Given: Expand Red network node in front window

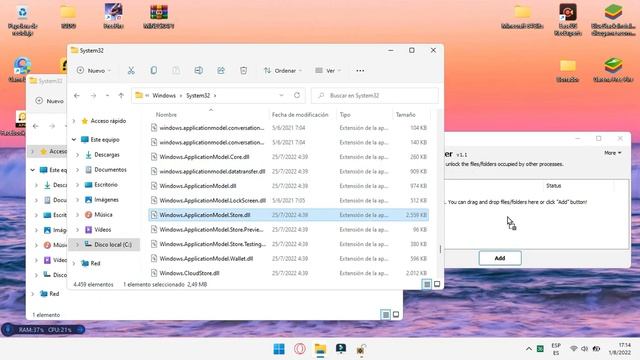Looking at the screenshot, I should 74,263.
